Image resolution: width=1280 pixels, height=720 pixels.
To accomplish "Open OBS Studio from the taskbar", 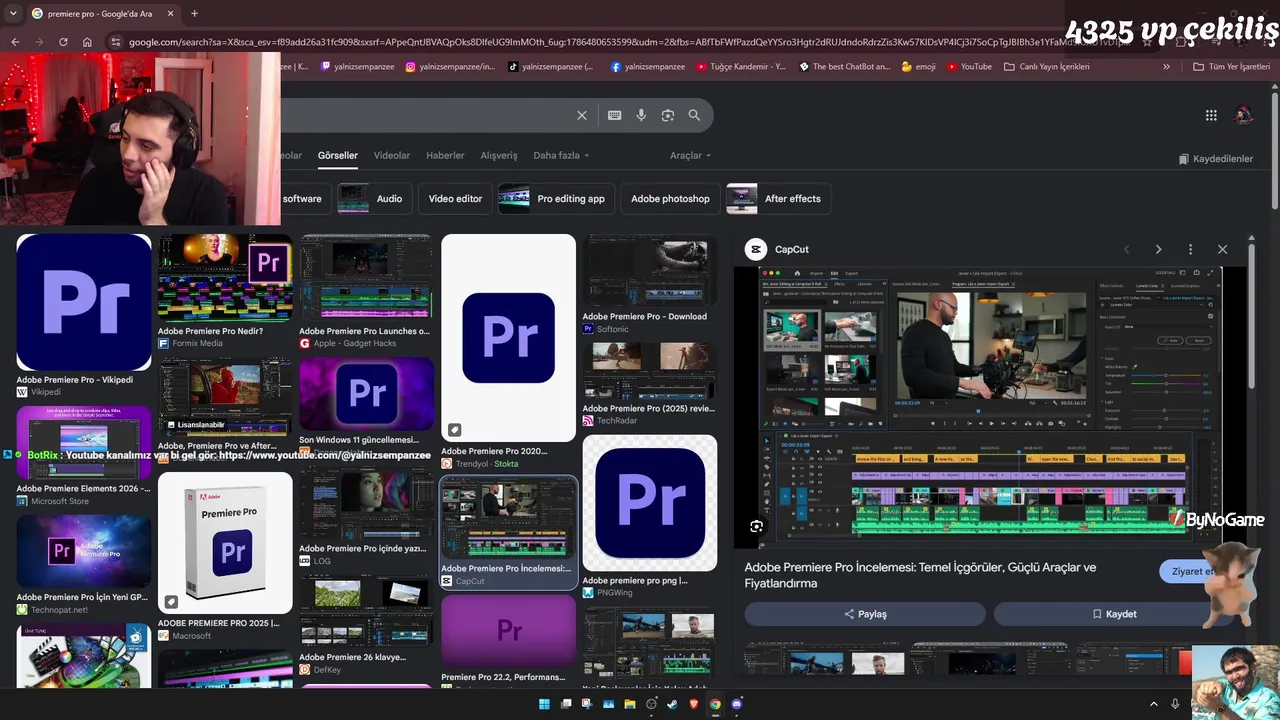I will 651,704.
